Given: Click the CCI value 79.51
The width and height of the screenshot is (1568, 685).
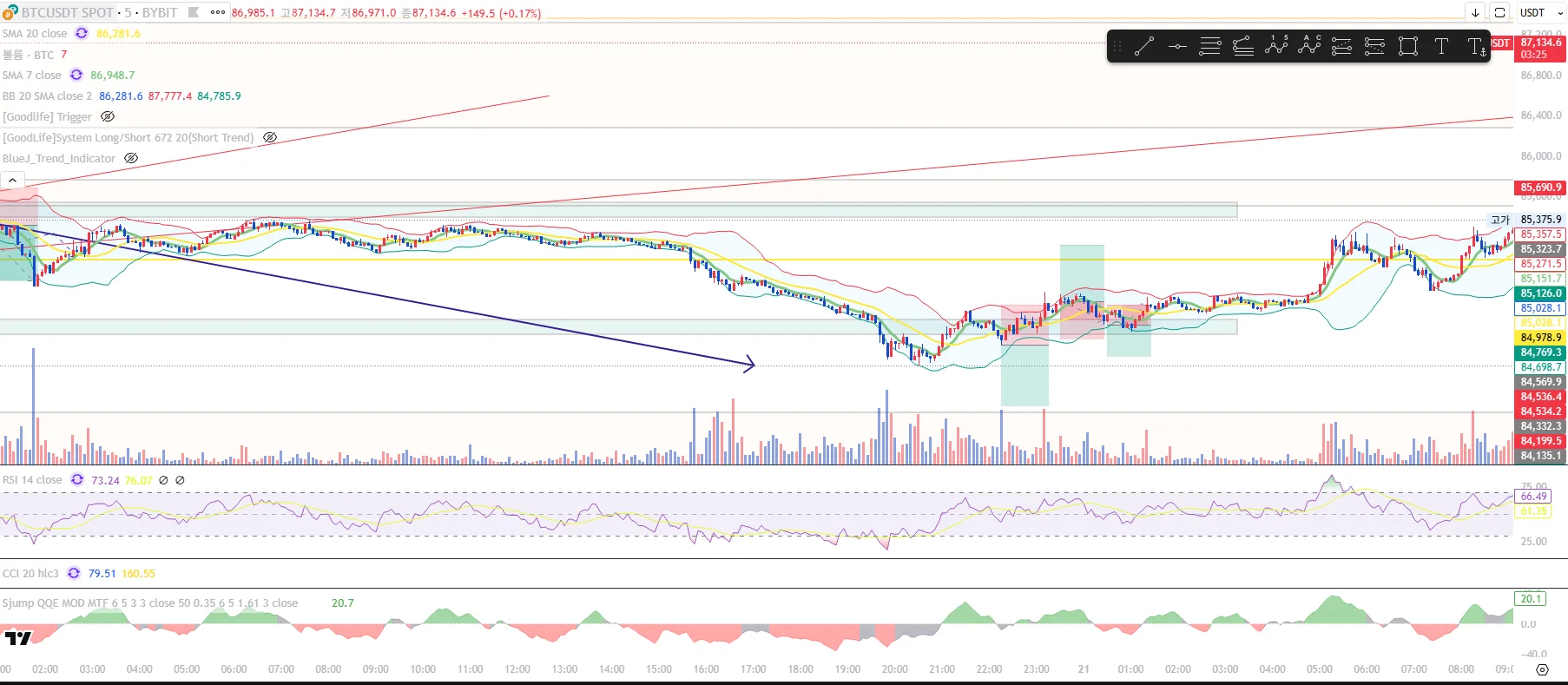Looking at the screenshot, I should 102,573.
